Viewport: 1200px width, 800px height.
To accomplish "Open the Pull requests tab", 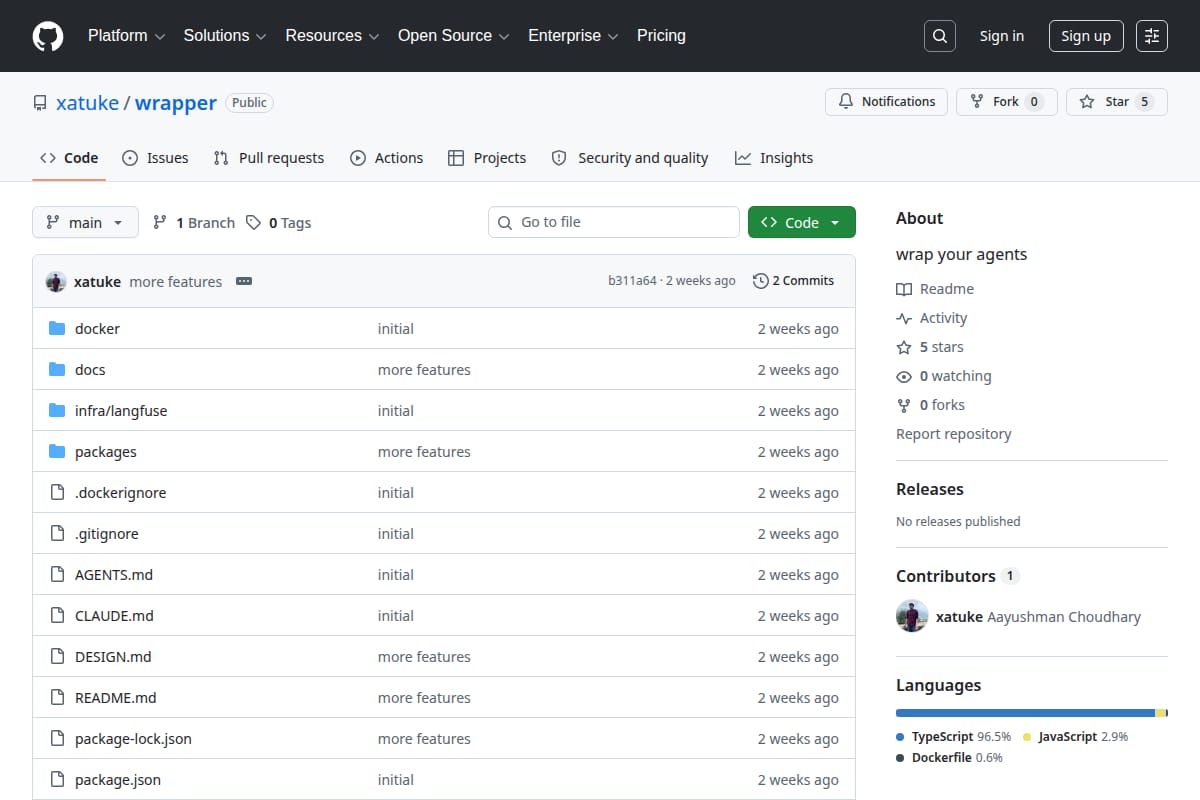I will (269, 158).
